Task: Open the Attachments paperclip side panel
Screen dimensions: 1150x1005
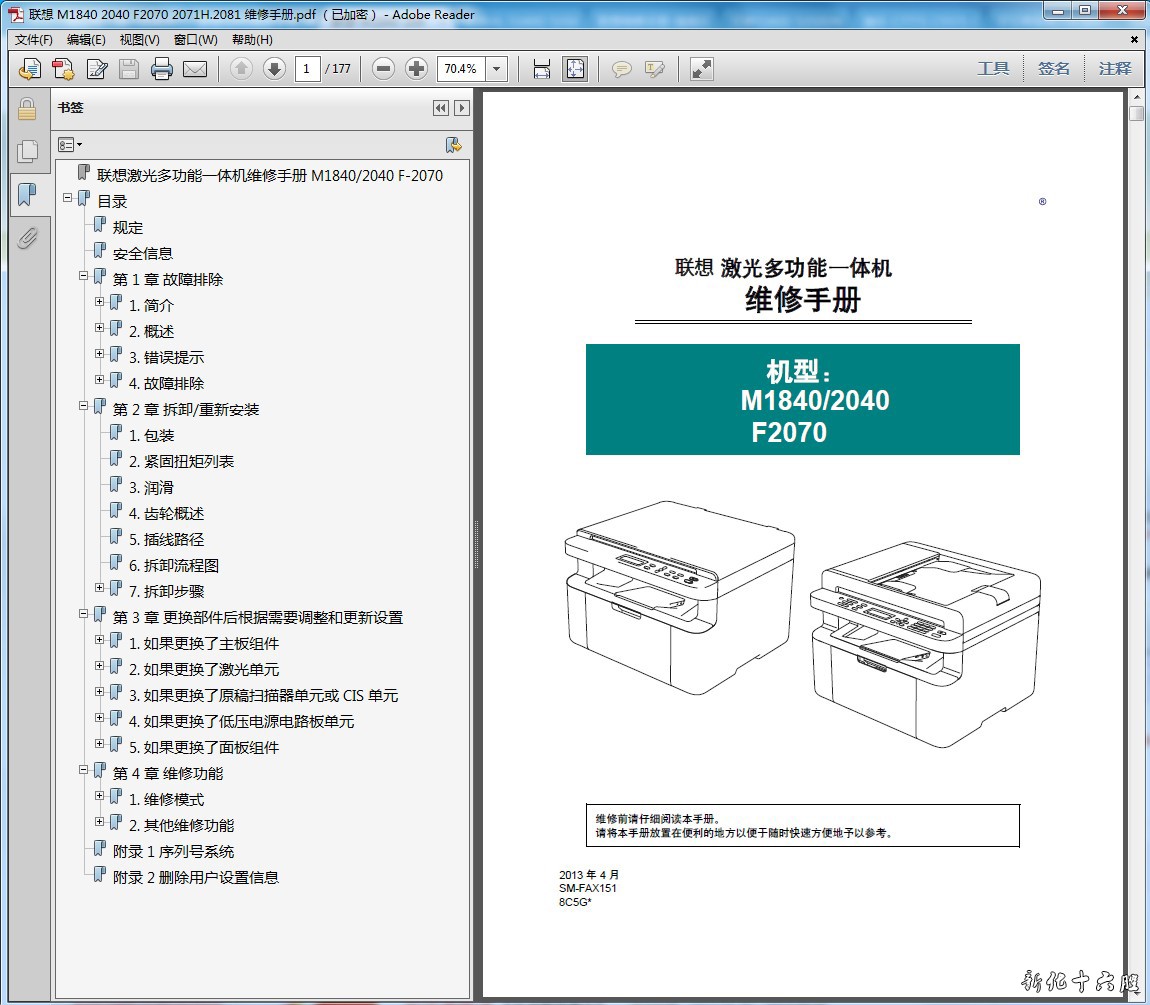Action: [27, 237]
